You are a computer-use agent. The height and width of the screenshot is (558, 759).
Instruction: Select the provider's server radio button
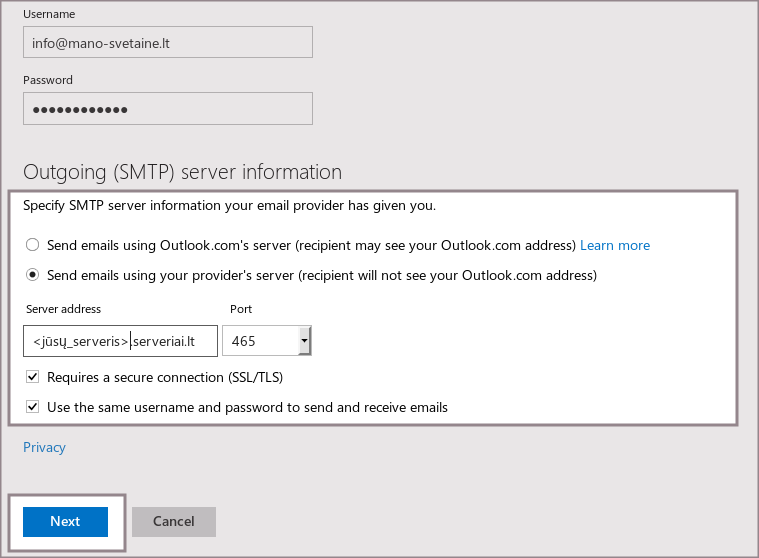pos(33,275)
